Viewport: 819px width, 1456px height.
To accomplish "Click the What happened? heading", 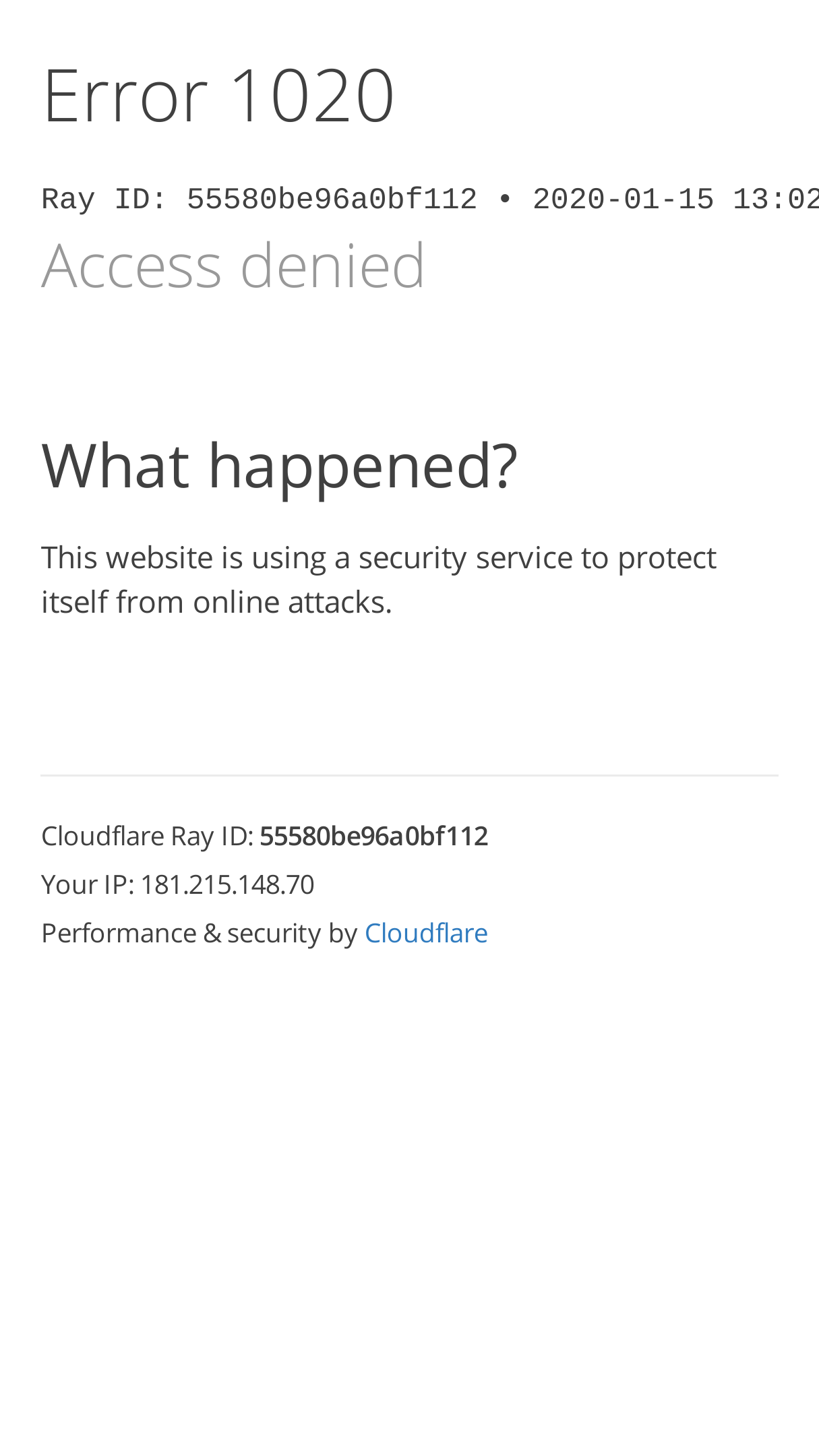I will [x=279, y=464].
